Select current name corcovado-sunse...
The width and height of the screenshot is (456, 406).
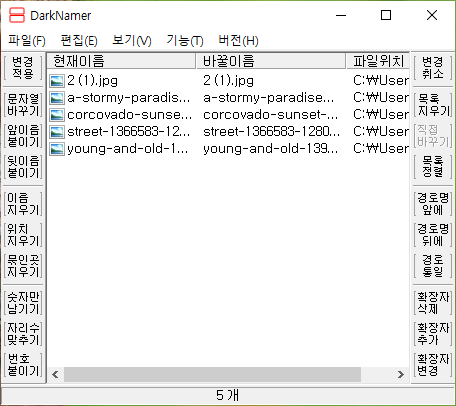tap(129, 115)
